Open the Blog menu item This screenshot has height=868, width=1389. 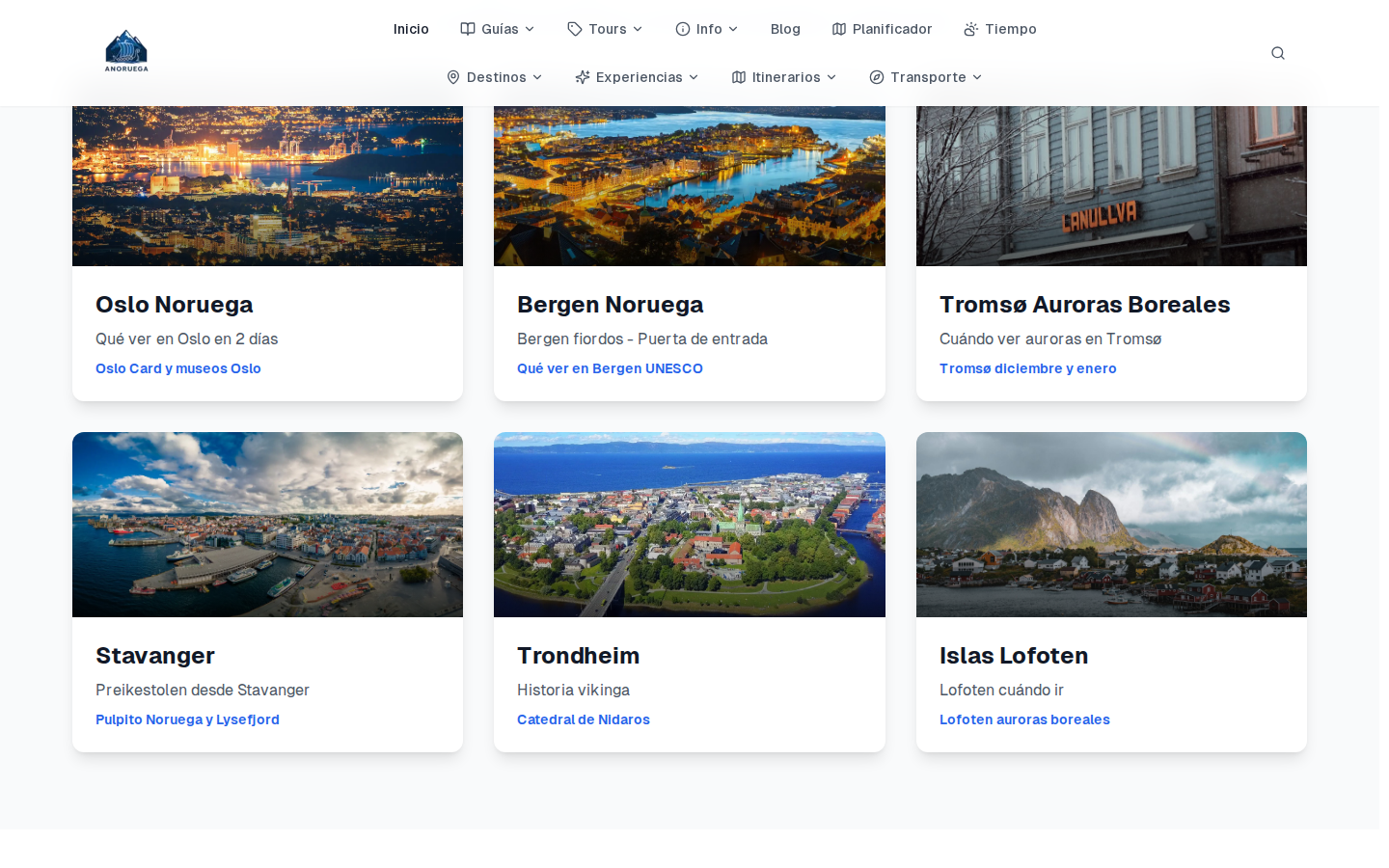click(785, 28)
